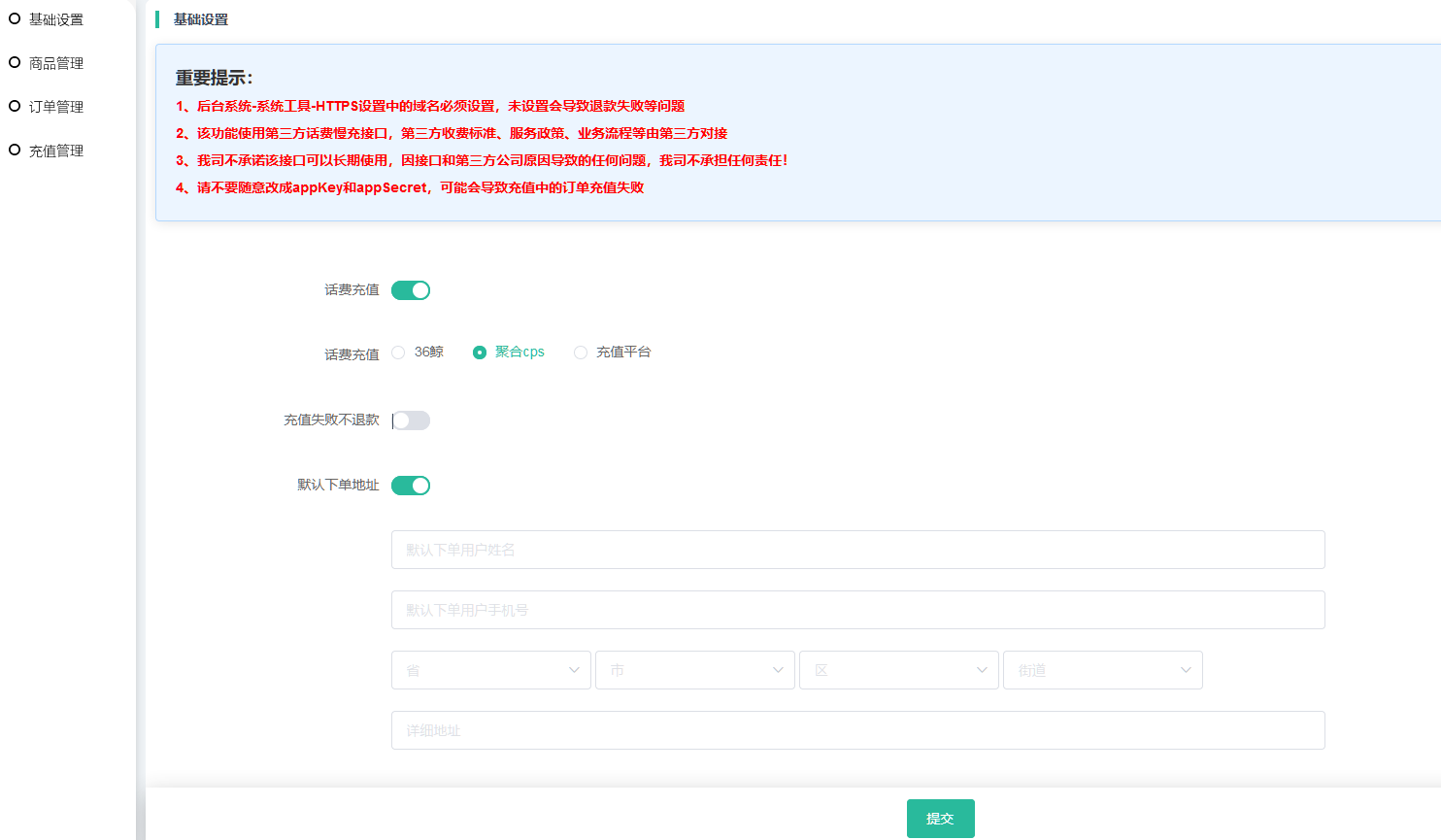Disable the 默认下单地址 switch

click(x=410, y=486)
